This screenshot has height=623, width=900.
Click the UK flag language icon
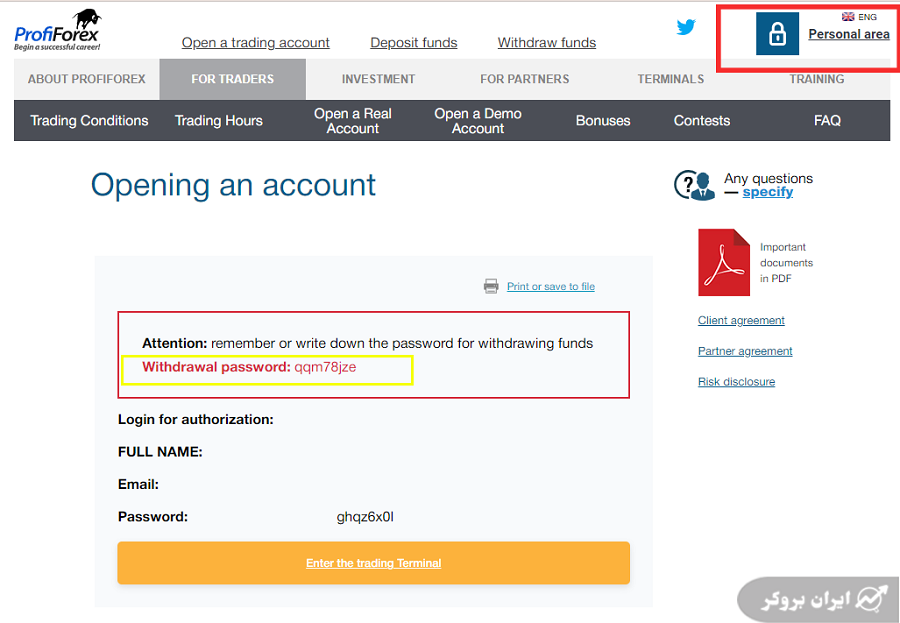[x=848, y=17]
